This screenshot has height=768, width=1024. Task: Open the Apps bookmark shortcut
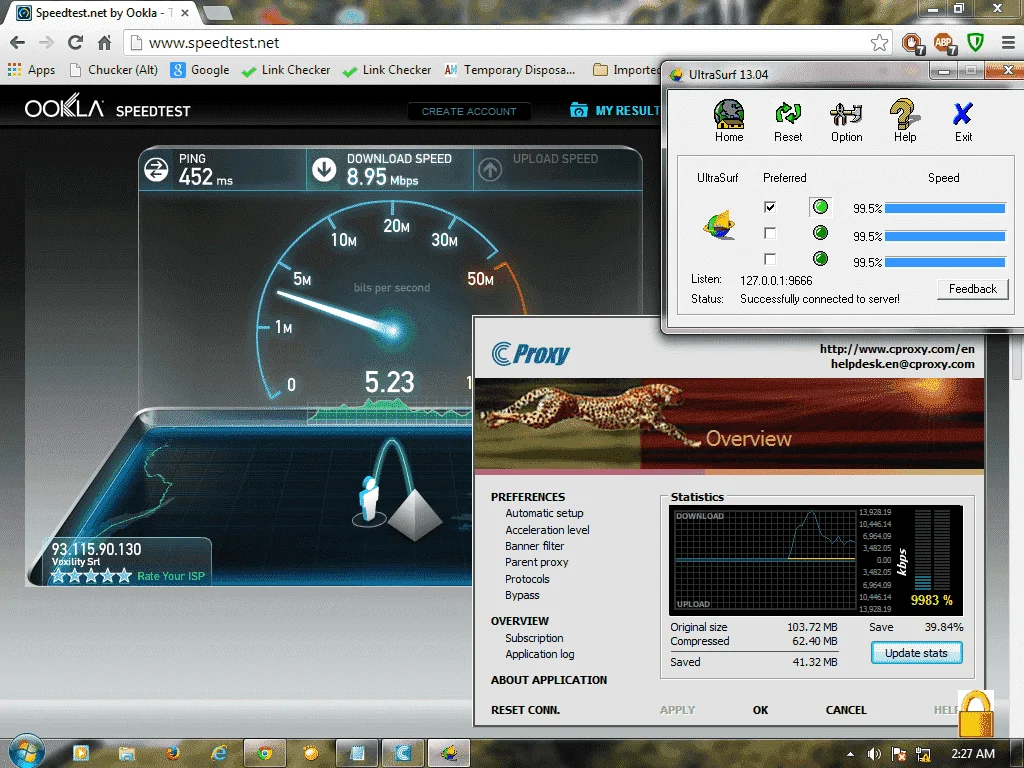tap(31, 70)
